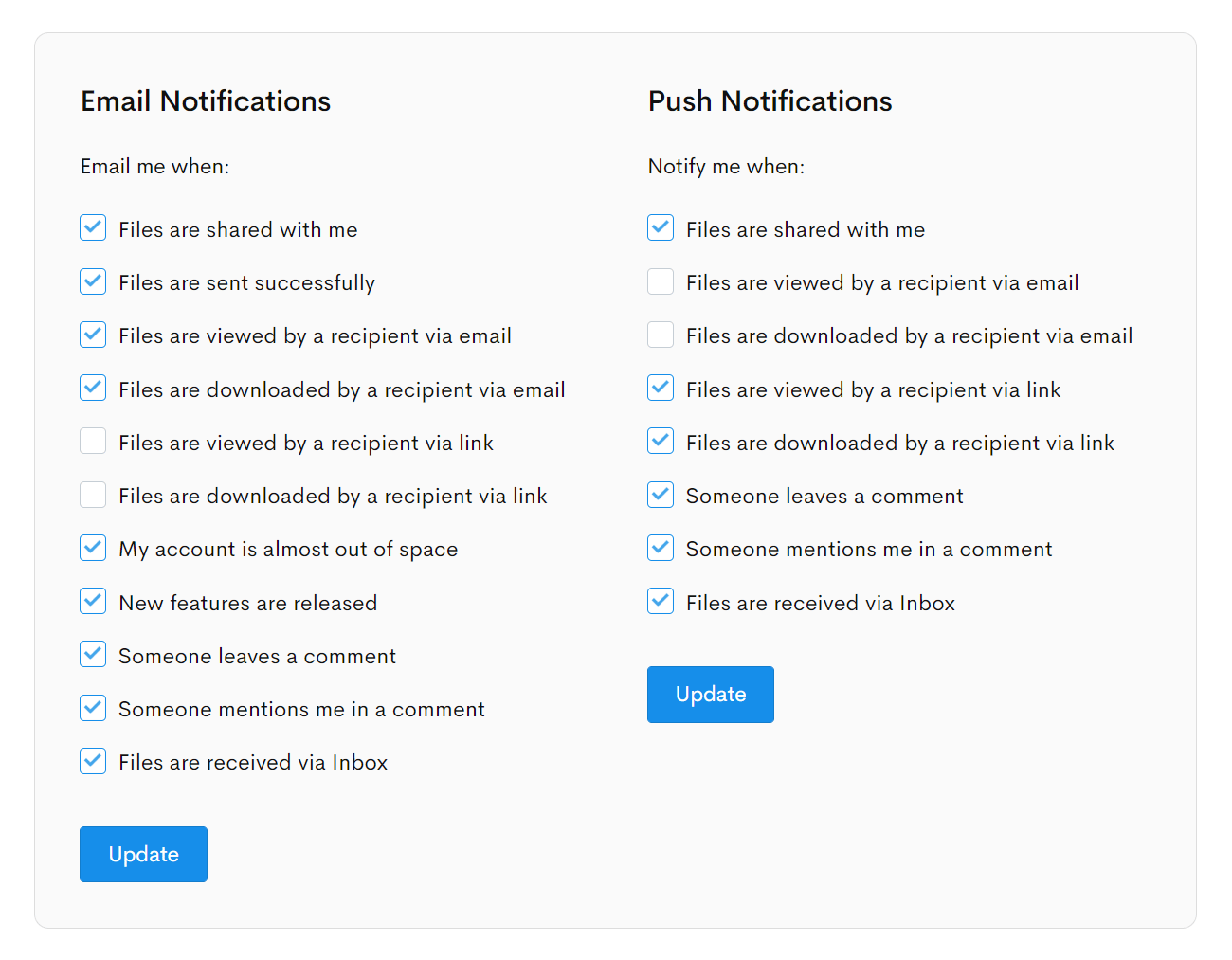1232x960 pixels.
Task: Check push notification for files downloaded via email
Action: [x=660, y=335]
